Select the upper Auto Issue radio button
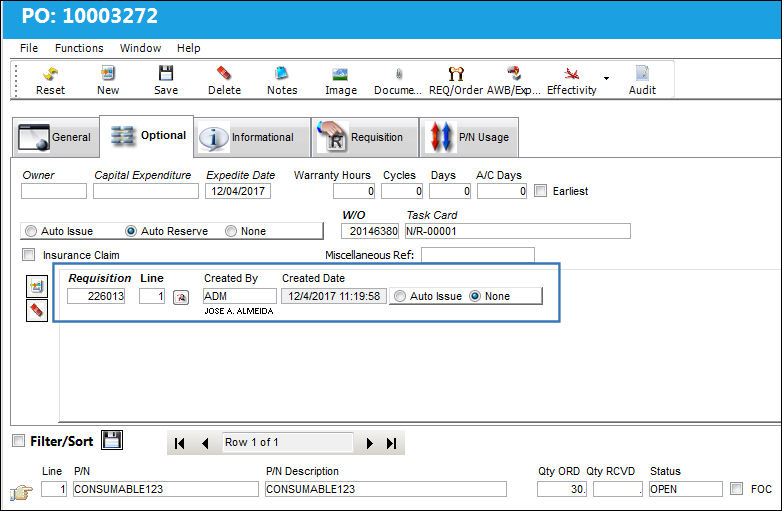 (31, 231)
